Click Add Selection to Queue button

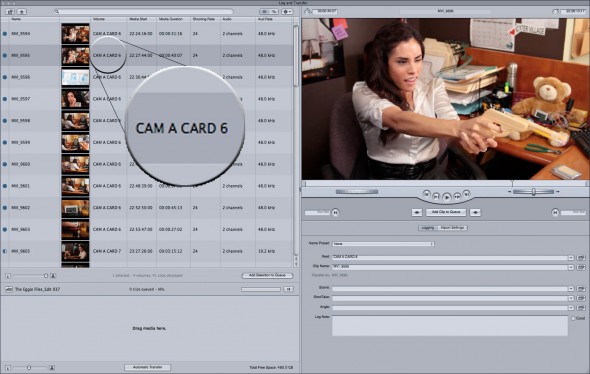coord(267,275)
